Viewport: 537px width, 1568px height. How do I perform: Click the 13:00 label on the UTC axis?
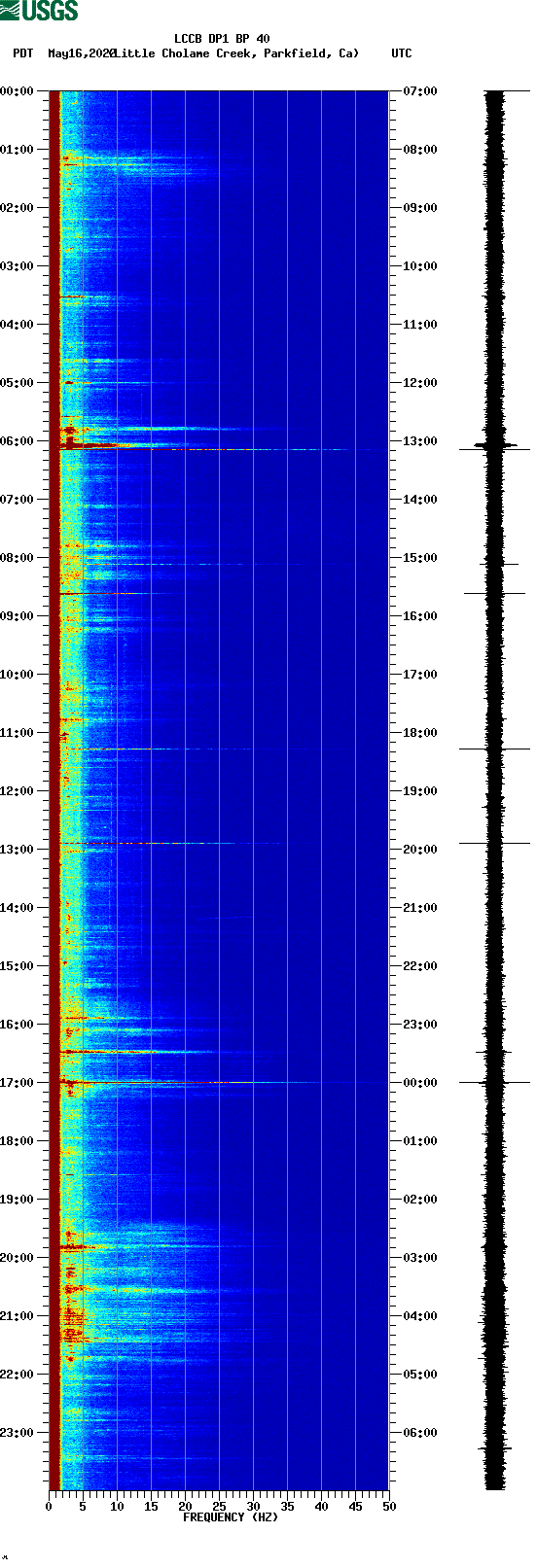420,441
